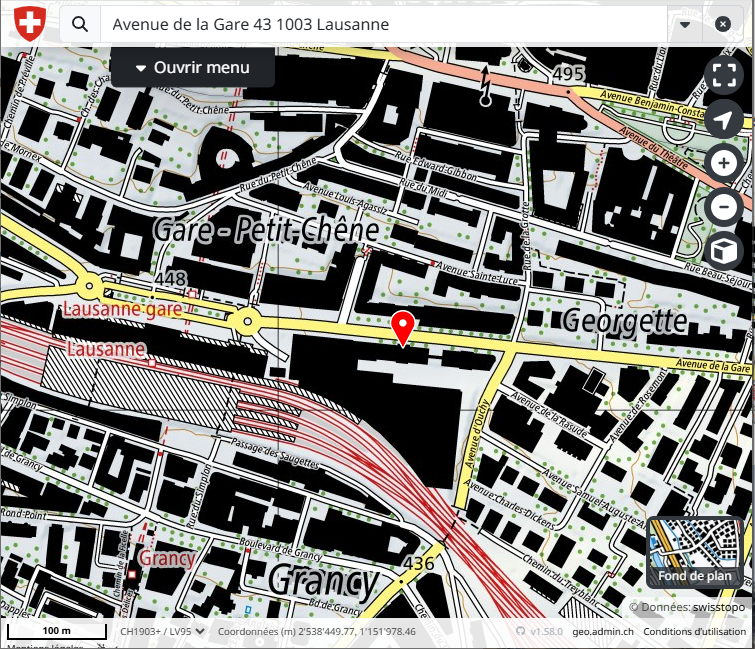Viewport: 755px width, 649px height.
Task: Toggle fullscreen map mode
Action: 724,75
